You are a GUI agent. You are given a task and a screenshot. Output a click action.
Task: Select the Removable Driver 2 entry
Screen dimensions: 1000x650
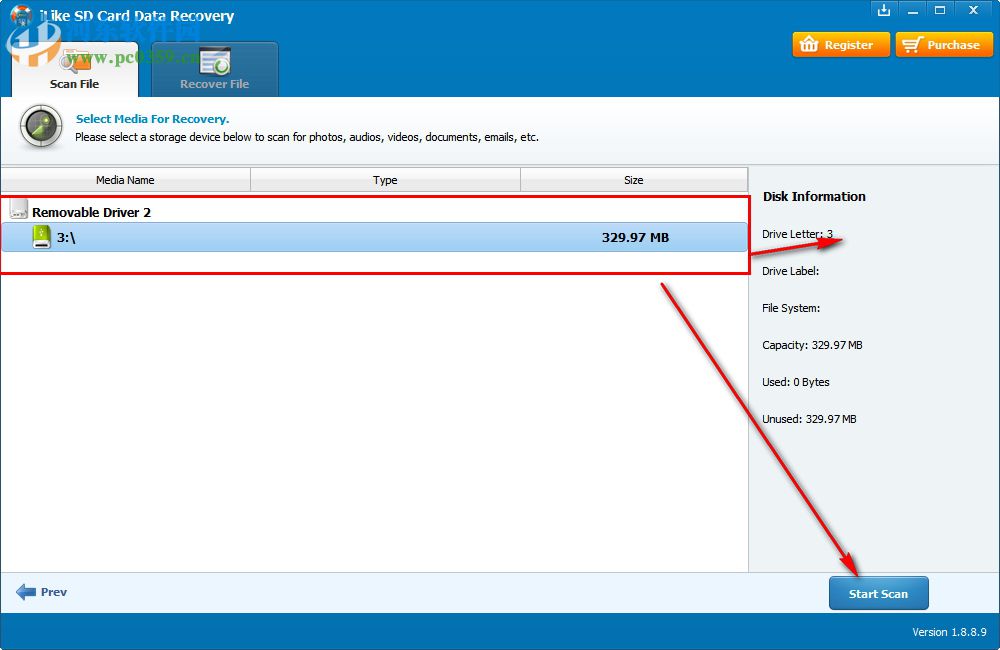click(91, 212)
